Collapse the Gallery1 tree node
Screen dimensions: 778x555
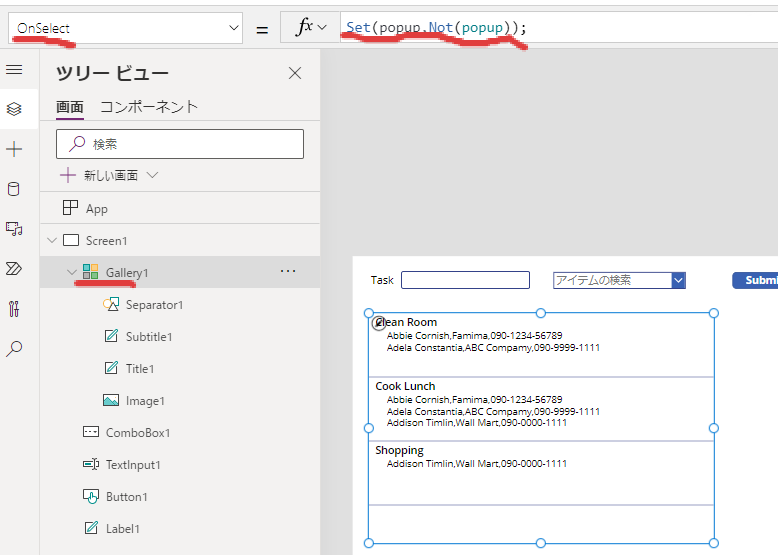(71, 272)
